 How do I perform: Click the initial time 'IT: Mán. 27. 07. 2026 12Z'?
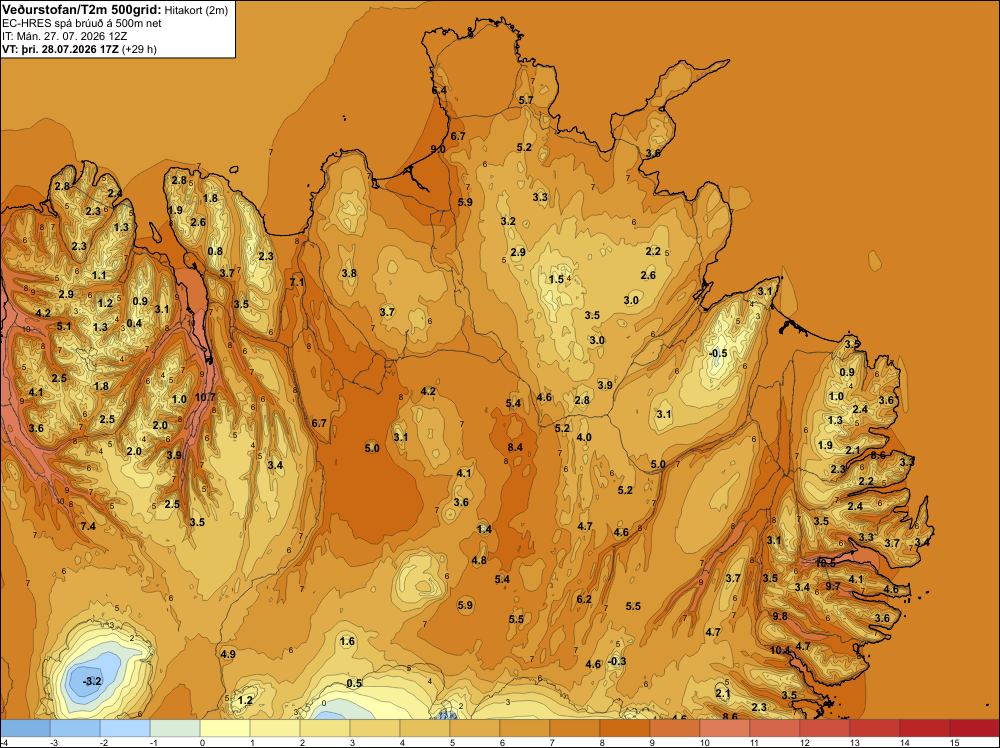pyautogui.click(x=64, y=36)
